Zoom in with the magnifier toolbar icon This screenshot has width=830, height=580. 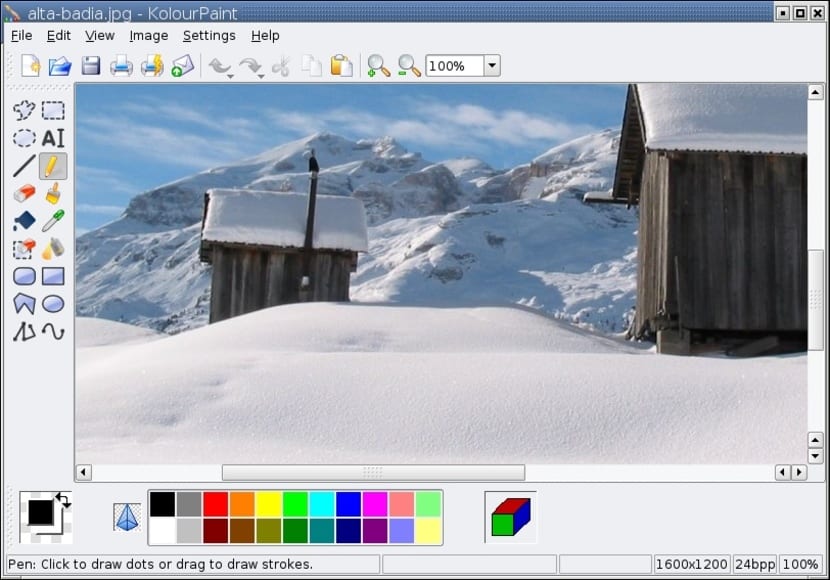pyautogui.click(x=377, y=65)
